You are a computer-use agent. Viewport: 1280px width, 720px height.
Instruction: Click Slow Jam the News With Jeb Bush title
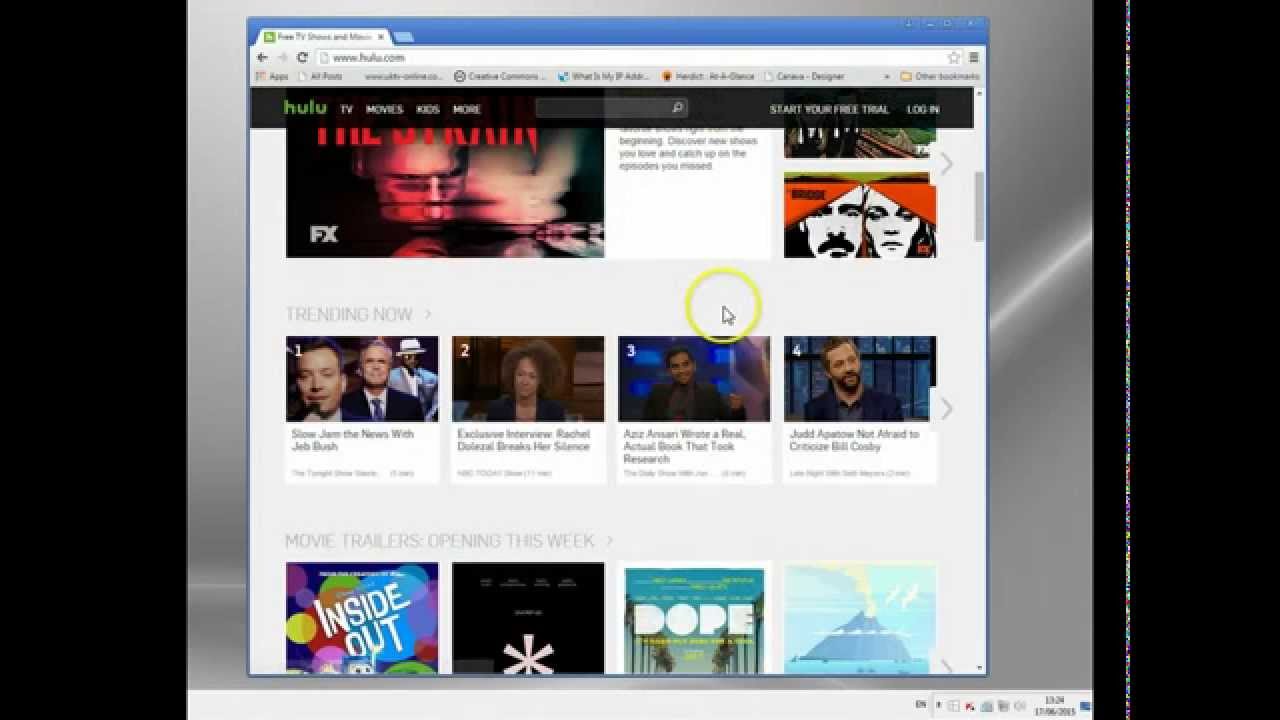352,441
